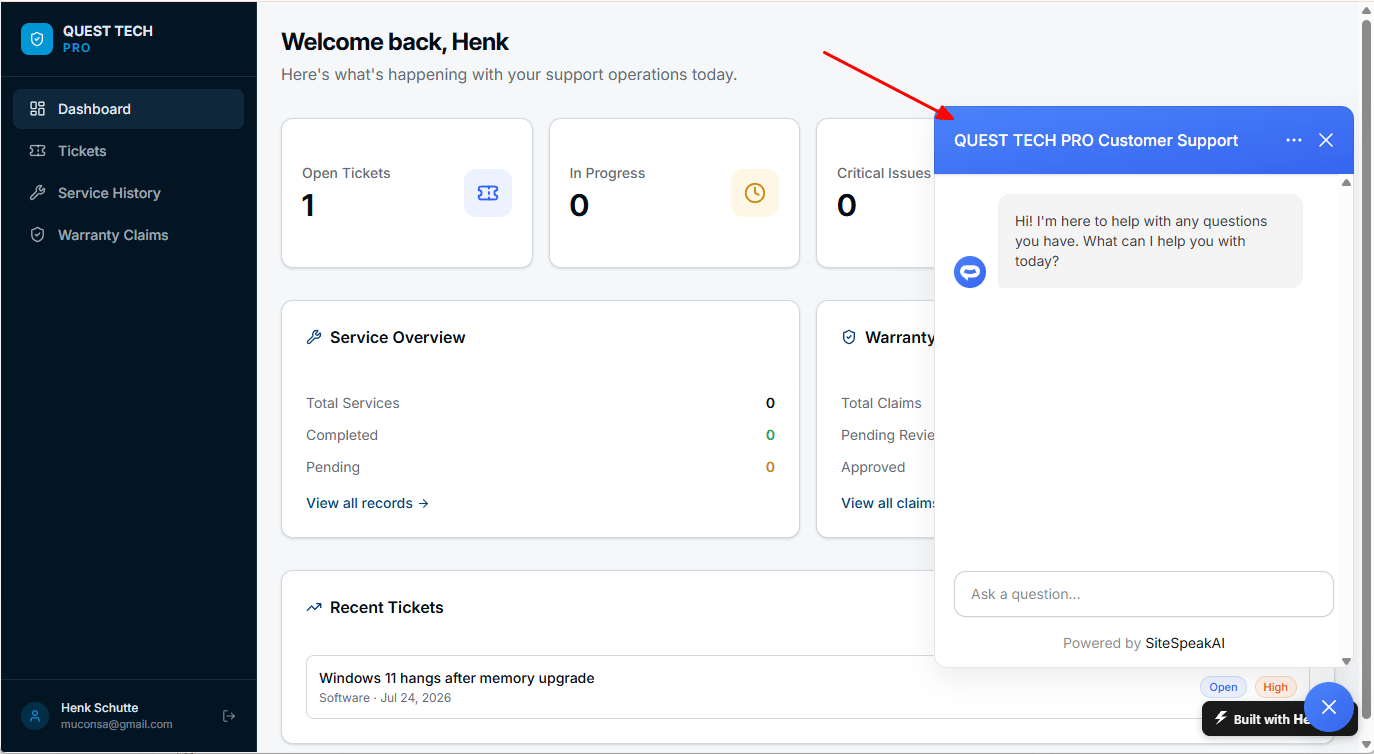Click the Henk Schutte user name
This screenshot has width=1374, height=754.
99,707
